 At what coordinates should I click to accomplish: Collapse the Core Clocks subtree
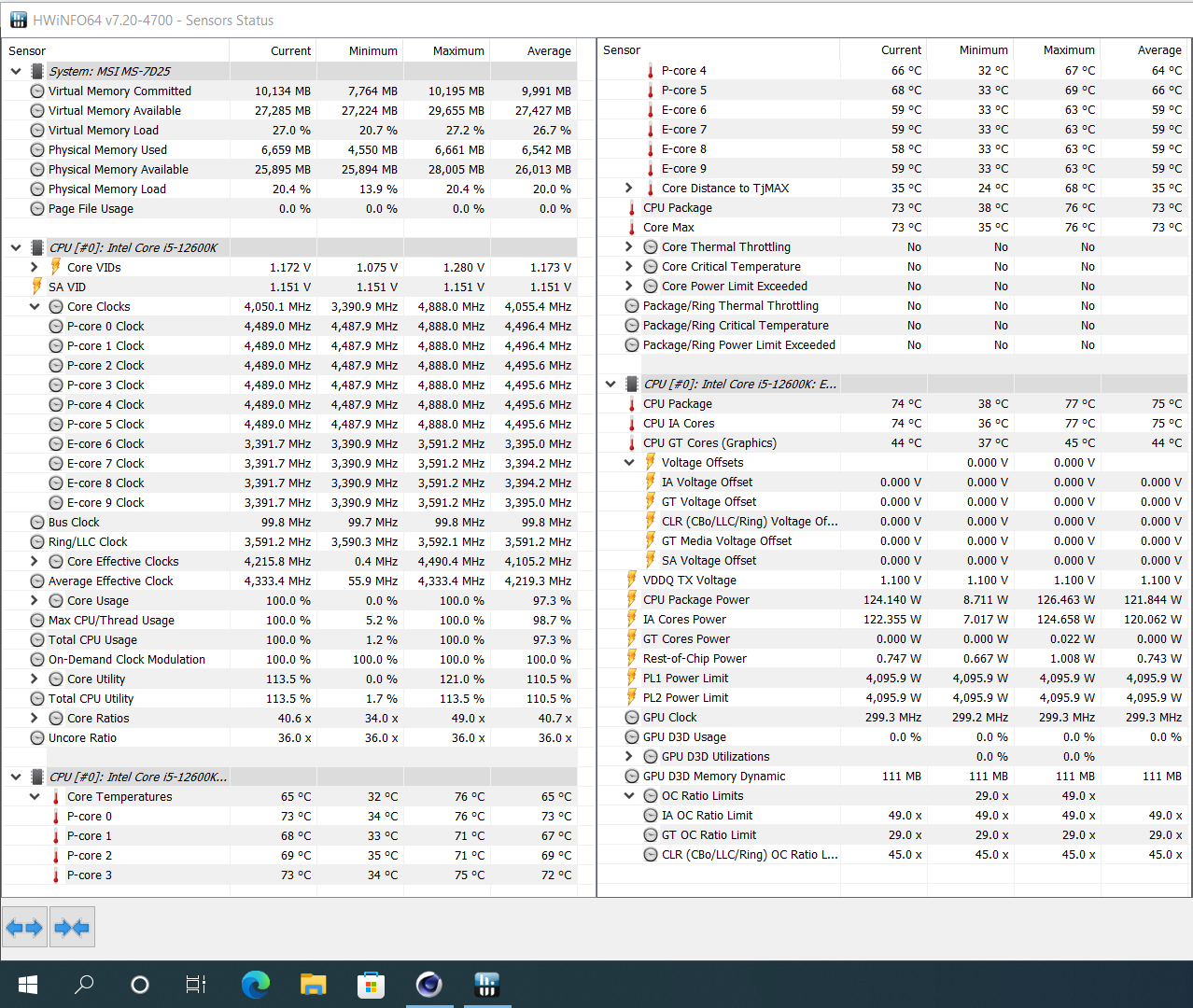click(x=35, y=306)
